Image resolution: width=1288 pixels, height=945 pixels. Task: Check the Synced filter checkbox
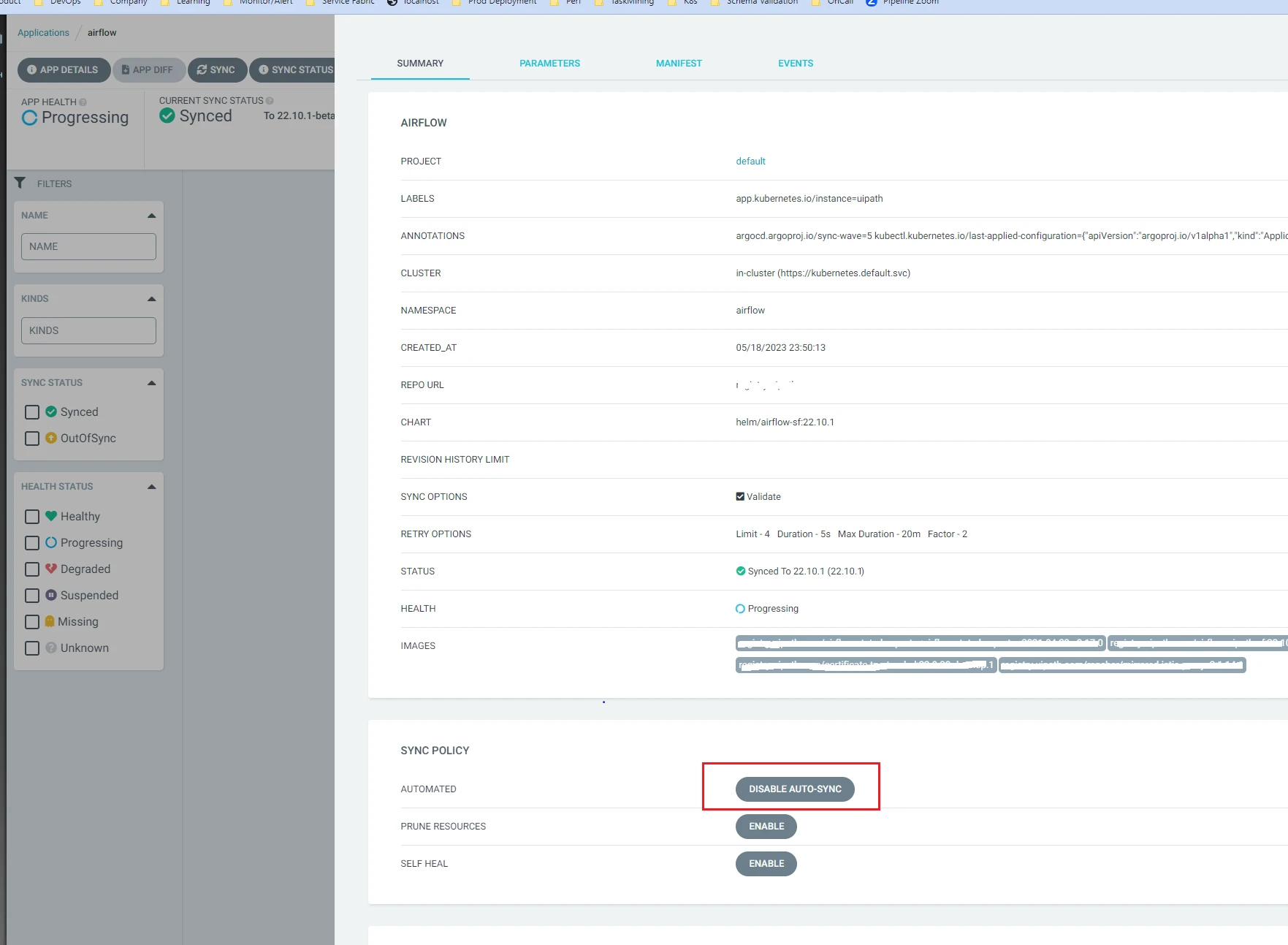(x=32, y=412)
